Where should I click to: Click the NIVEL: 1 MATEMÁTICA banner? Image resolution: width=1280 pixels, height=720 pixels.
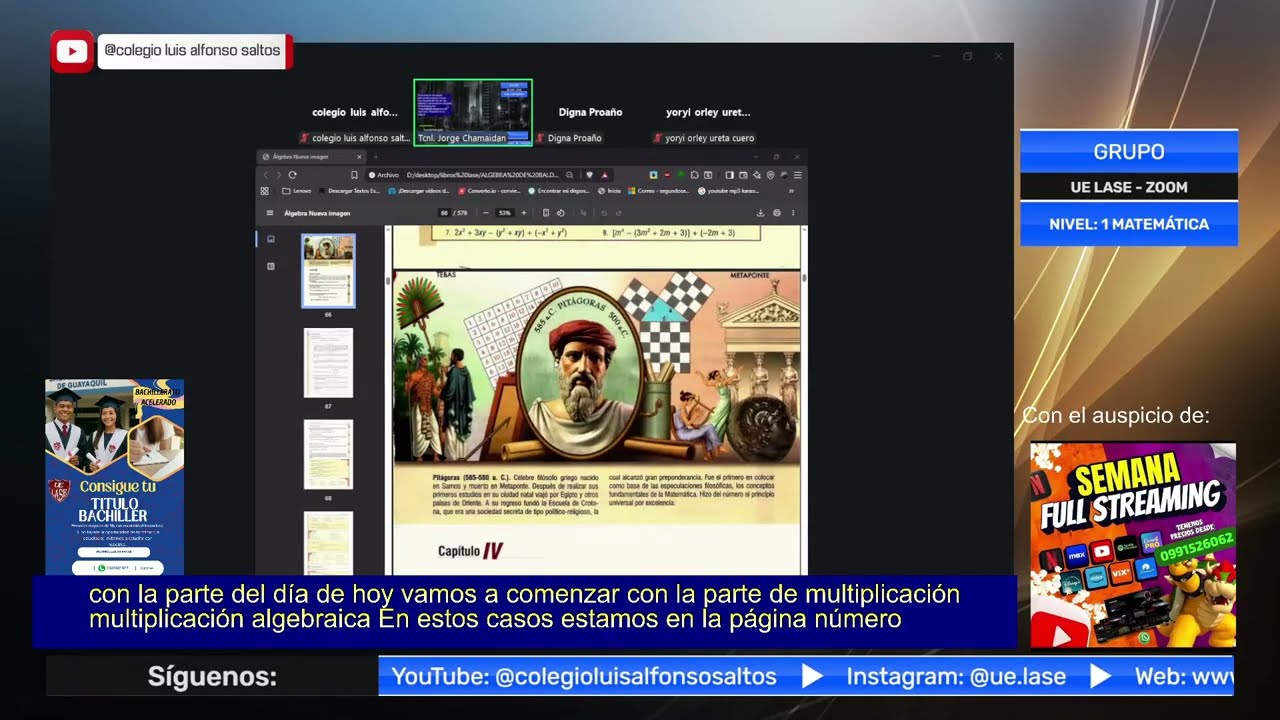click(1129, 224)
